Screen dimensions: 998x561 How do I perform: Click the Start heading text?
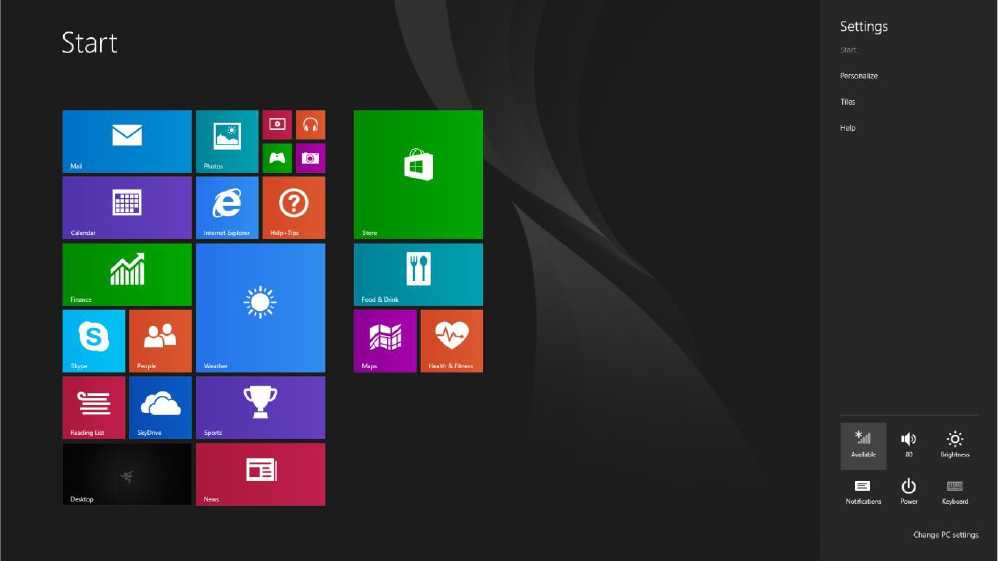point(89,43)
